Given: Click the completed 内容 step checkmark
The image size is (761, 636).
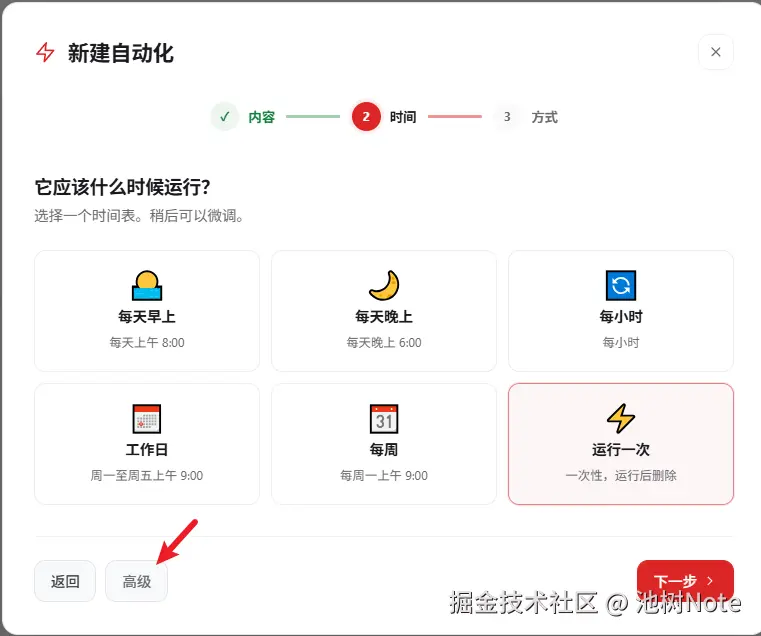Looking at the screenshot, I should (225, 117).
